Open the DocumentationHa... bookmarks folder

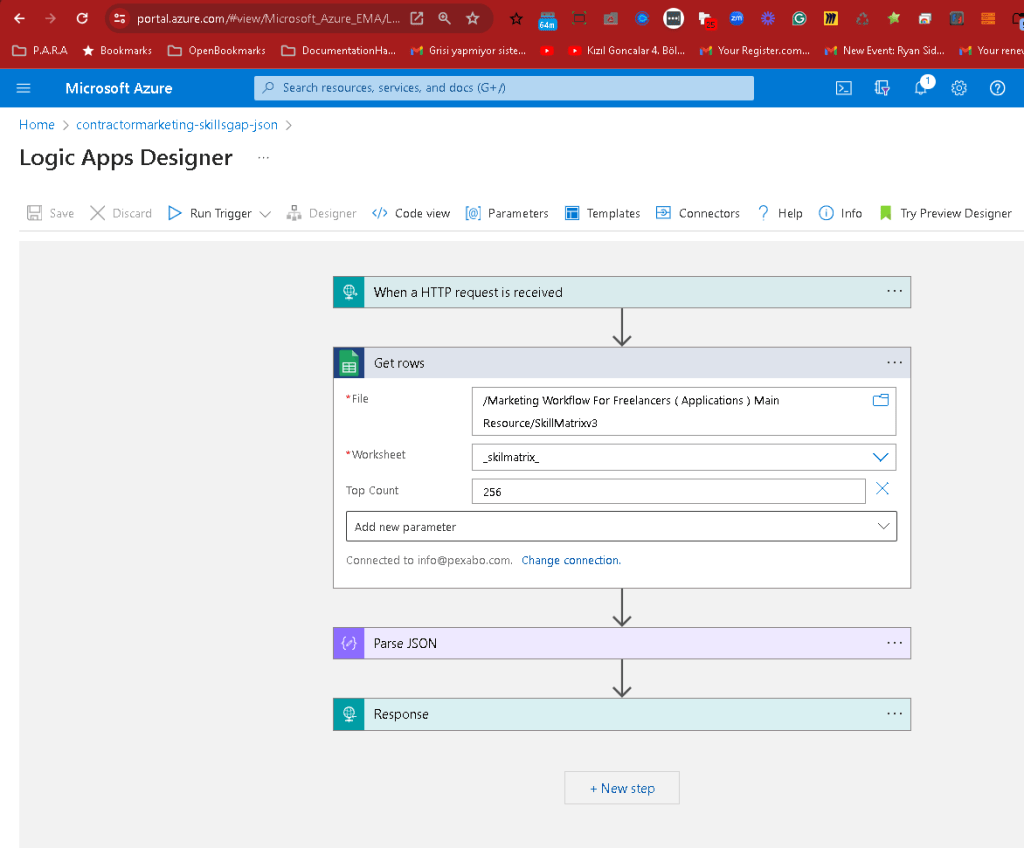click(339, 50)
